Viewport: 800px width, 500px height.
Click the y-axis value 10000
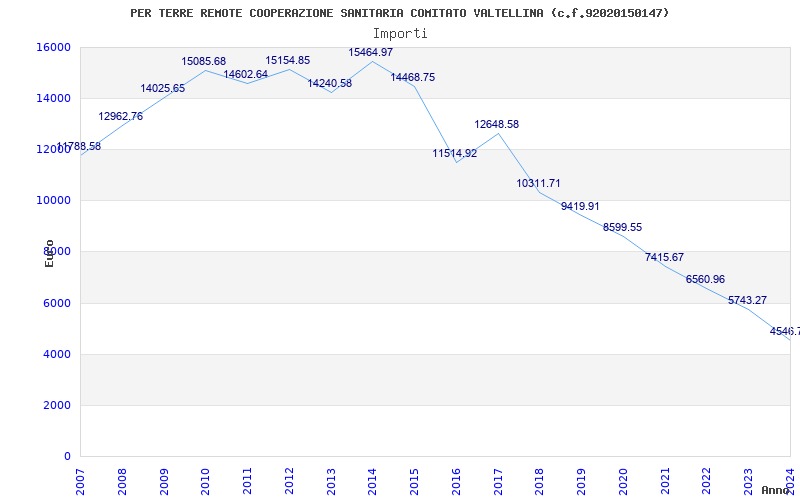click(54, 201)
